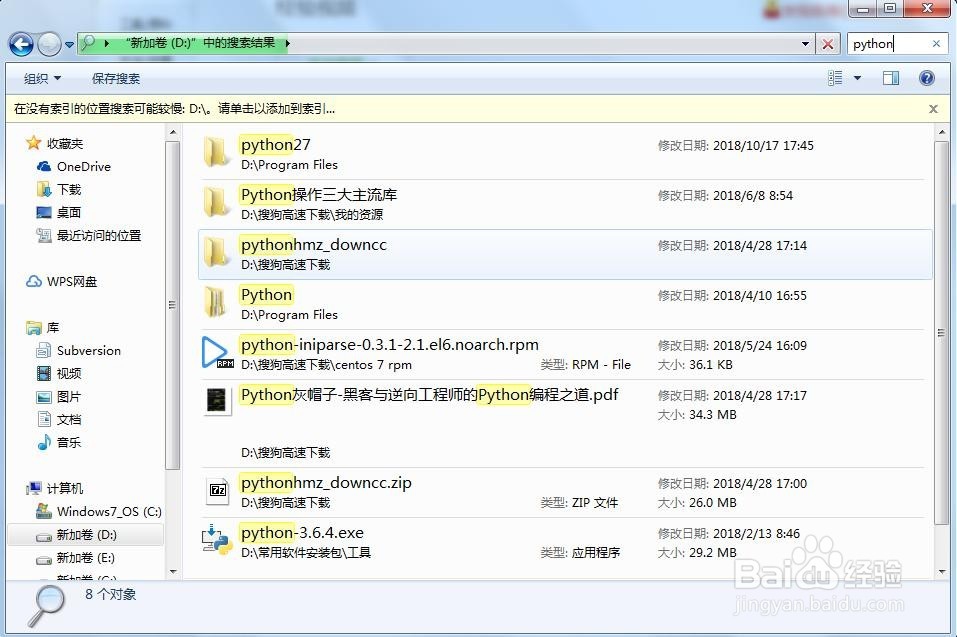Select the Python操作三大主流库 result name

[319, 195]
